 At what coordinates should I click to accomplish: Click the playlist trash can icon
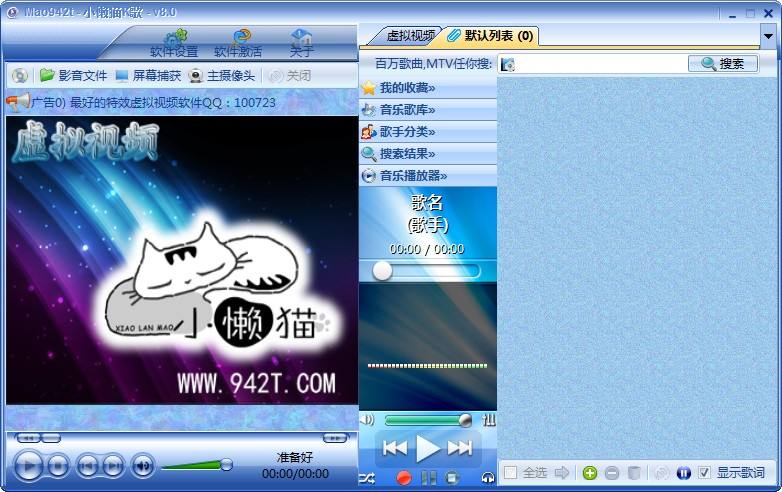pos(634,473)
